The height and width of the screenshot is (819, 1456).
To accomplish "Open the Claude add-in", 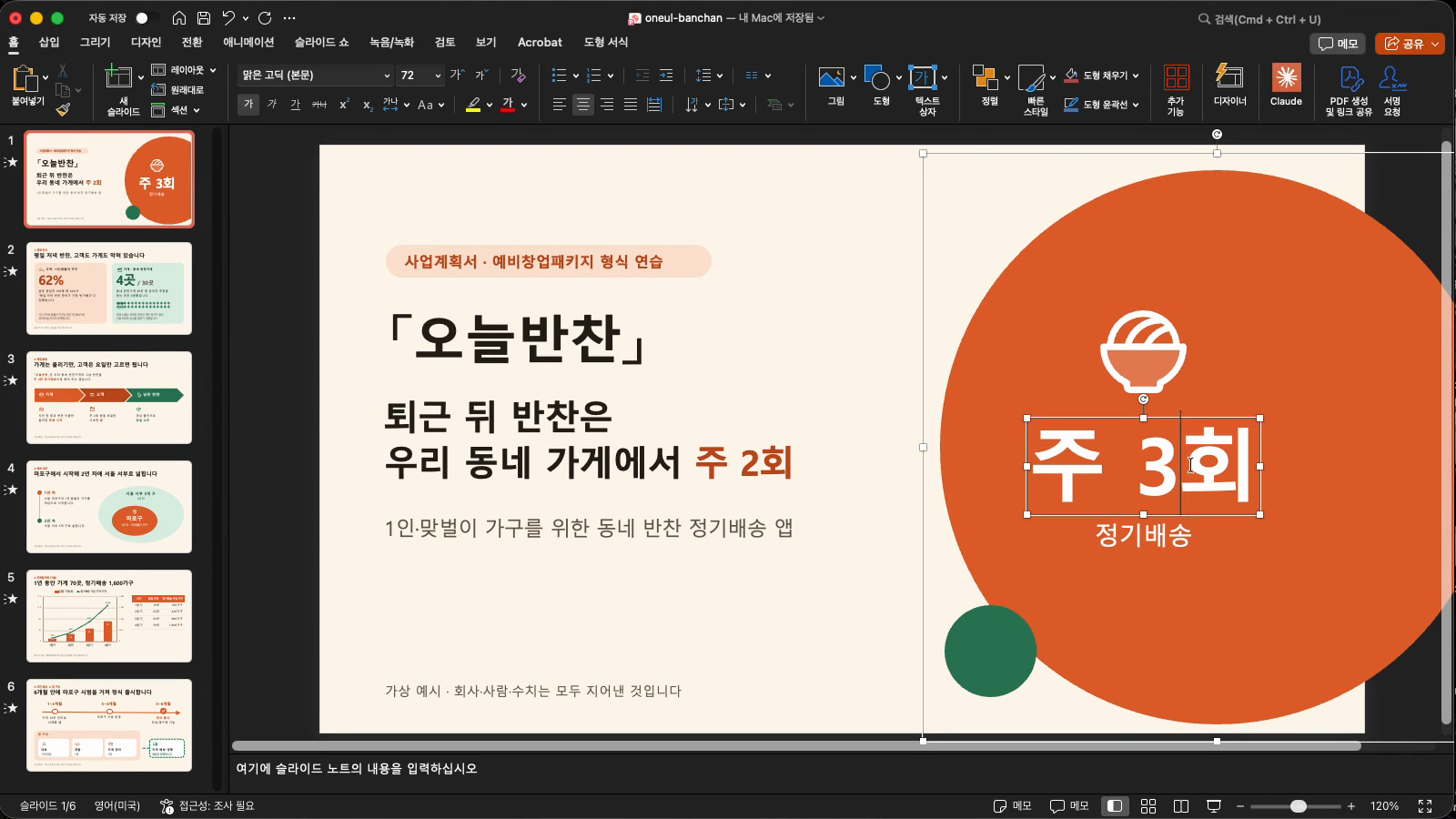I will (1286, 86).
